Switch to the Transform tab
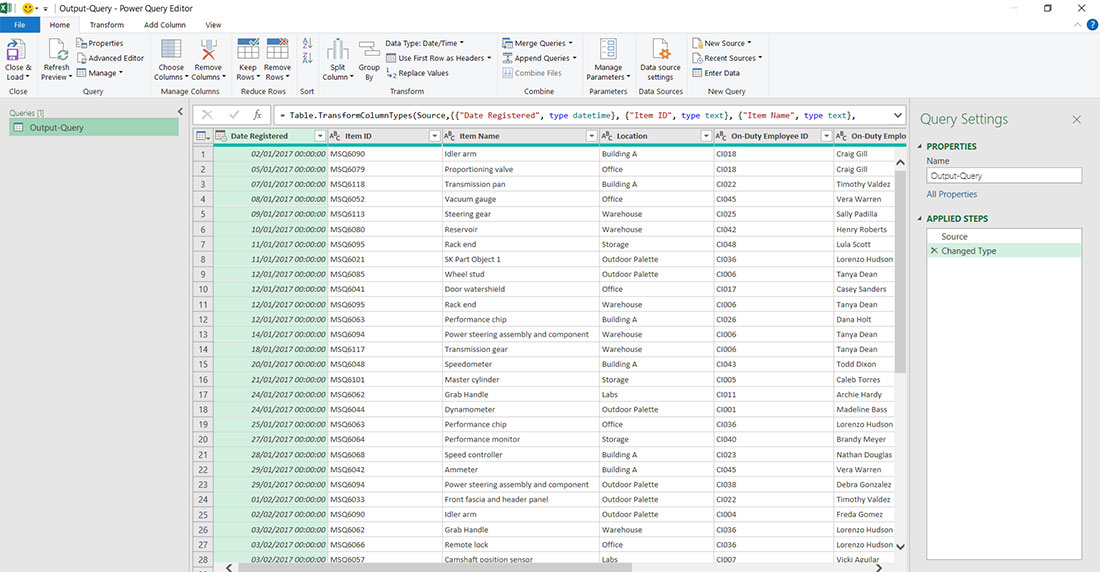This screenshot has height=572, width=1100. click(107, 25)
